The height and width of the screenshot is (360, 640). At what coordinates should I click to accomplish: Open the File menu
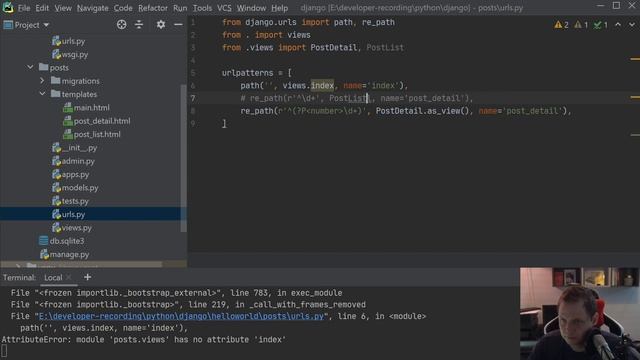click(24, 8)
